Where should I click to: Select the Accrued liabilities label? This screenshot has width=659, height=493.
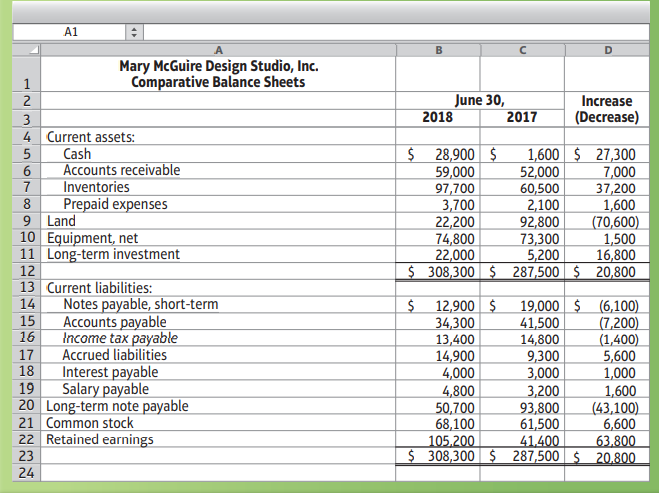coord(115,355)
